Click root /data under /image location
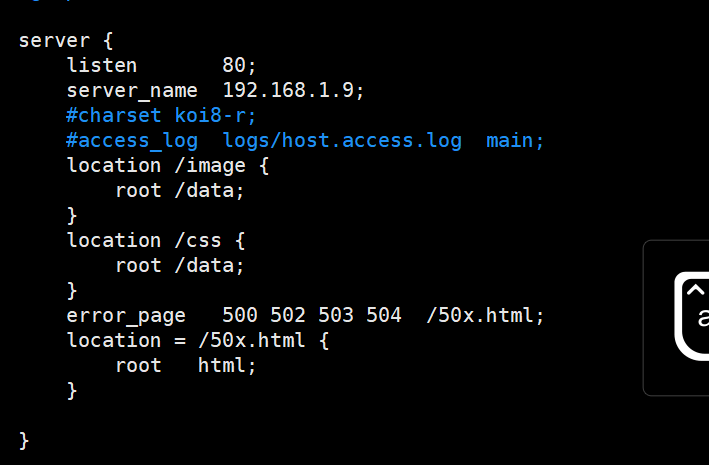Screen dimensions: 709x465 click(180, 190)
